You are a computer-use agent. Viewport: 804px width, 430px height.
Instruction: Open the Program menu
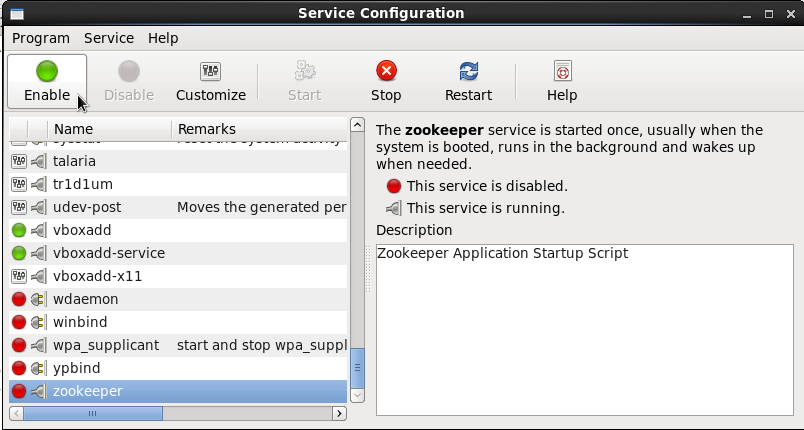(41, 38)
